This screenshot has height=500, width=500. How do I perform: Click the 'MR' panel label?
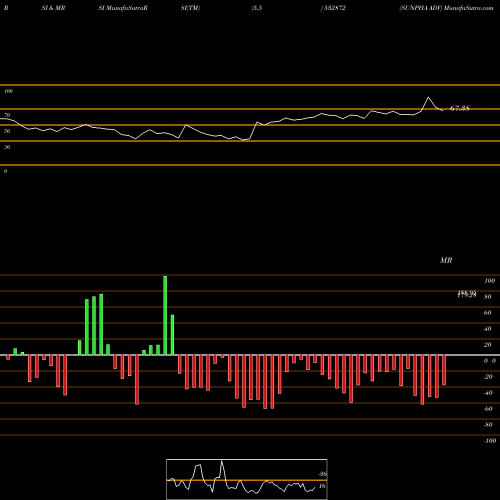point(446,260)
